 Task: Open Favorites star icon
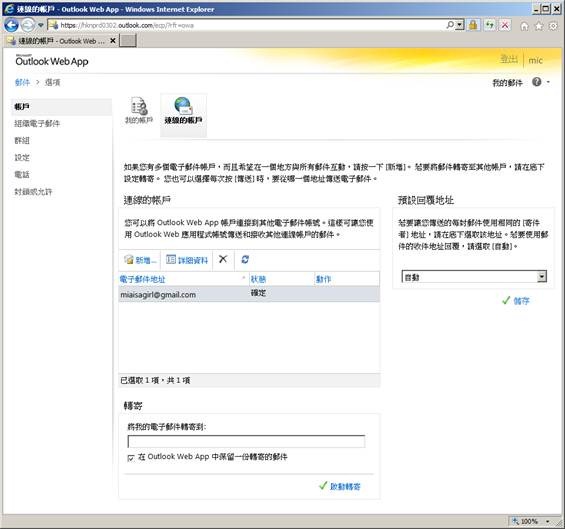539,26
